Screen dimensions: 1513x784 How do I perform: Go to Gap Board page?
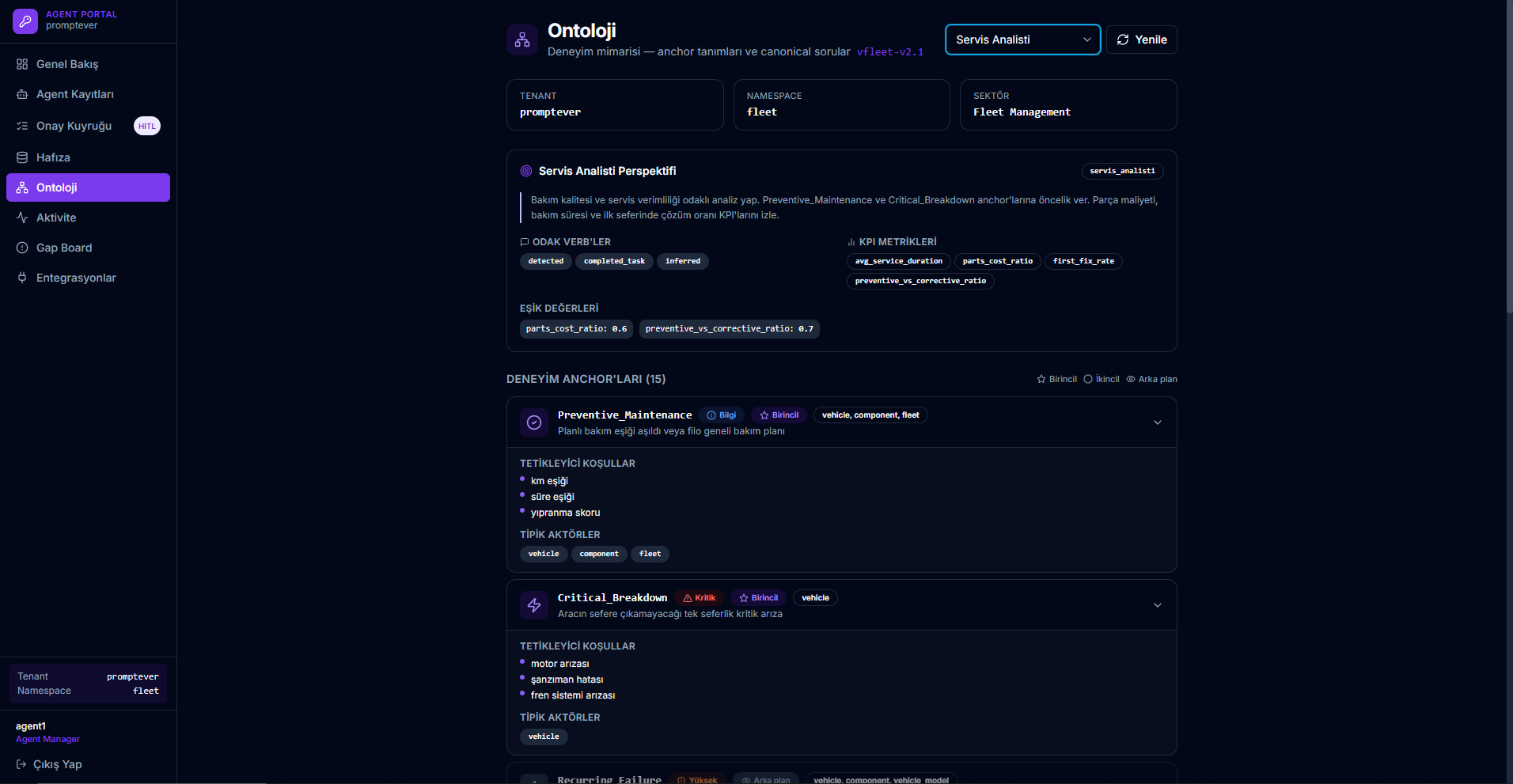tap(64, 248)
